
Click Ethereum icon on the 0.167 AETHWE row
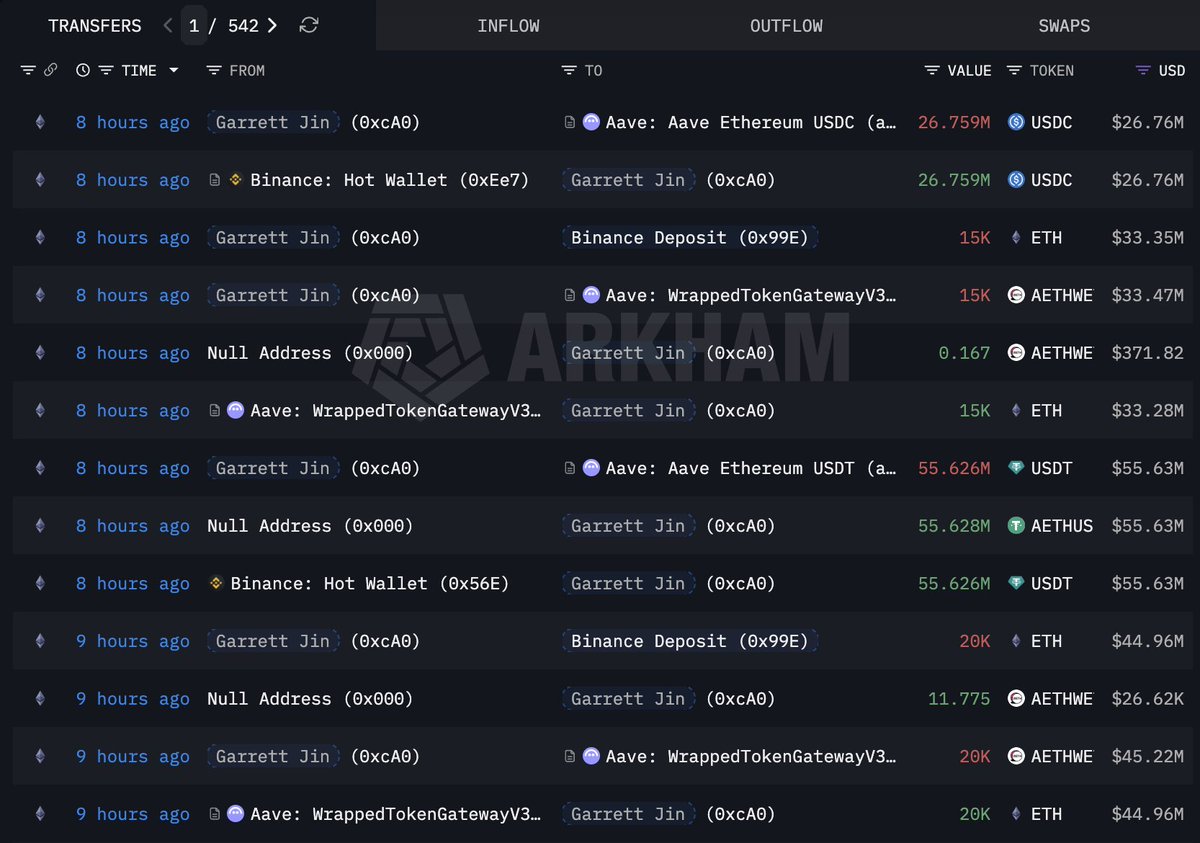pos(40,353)
